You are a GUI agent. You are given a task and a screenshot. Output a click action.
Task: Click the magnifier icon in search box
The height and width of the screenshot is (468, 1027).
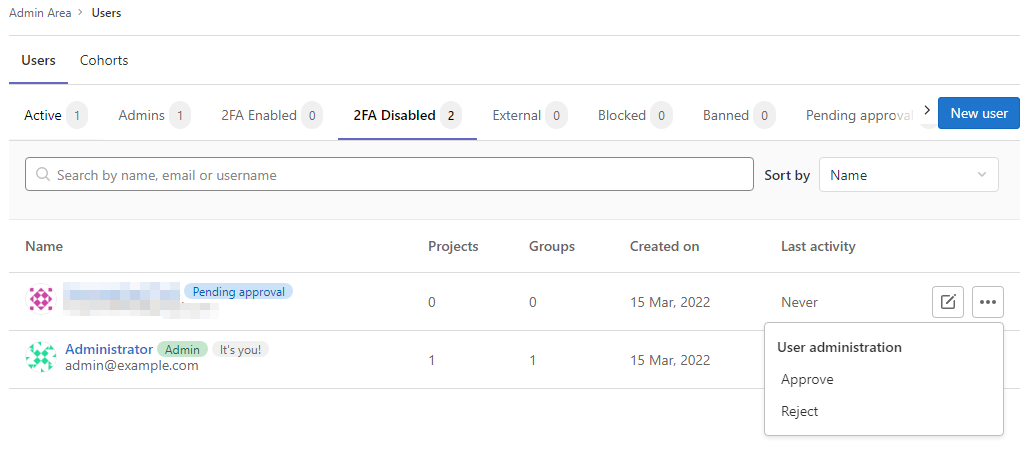click(43, 175)
